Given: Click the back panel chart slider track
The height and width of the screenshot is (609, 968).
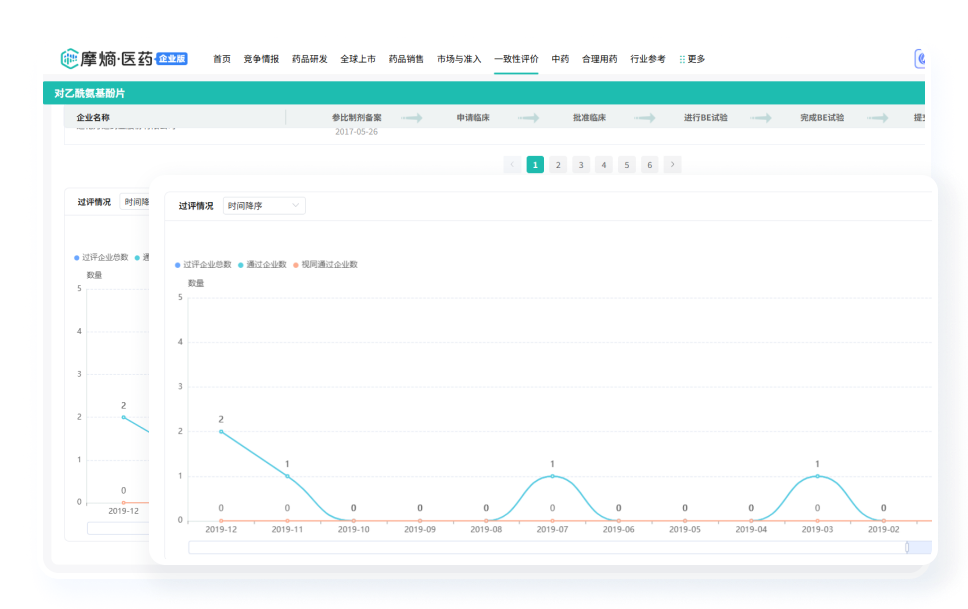Looking at the screenshot, I should (x=119, y=528).
